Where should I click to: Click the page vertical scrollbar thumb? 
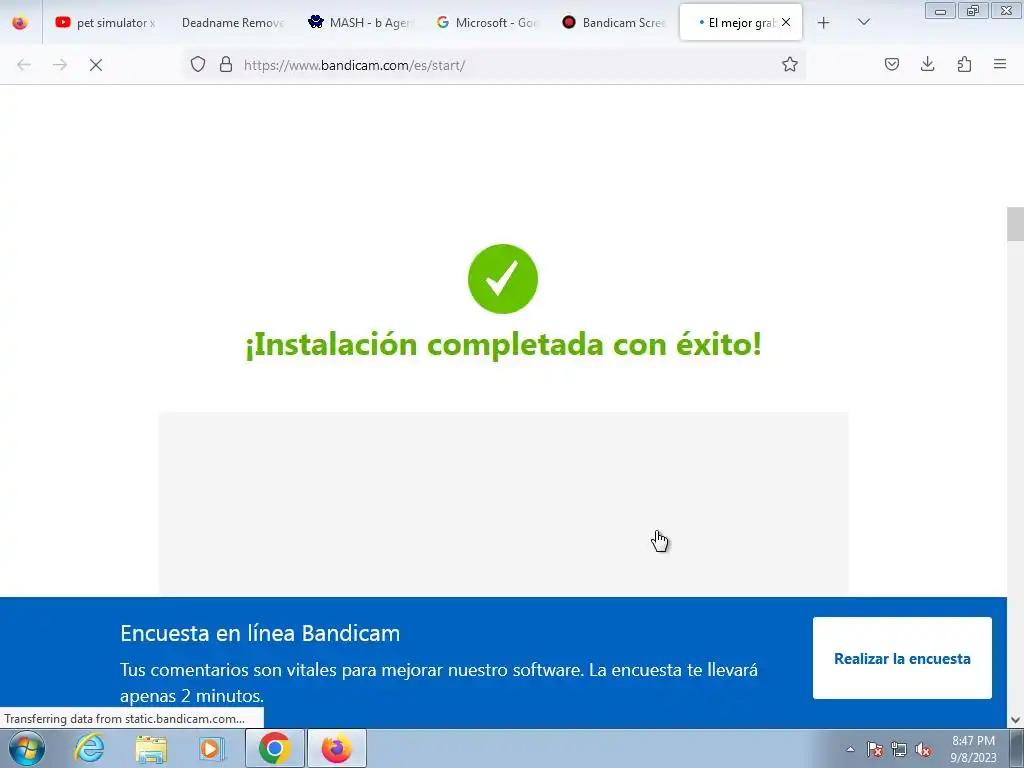click(x=1015, y=224)
